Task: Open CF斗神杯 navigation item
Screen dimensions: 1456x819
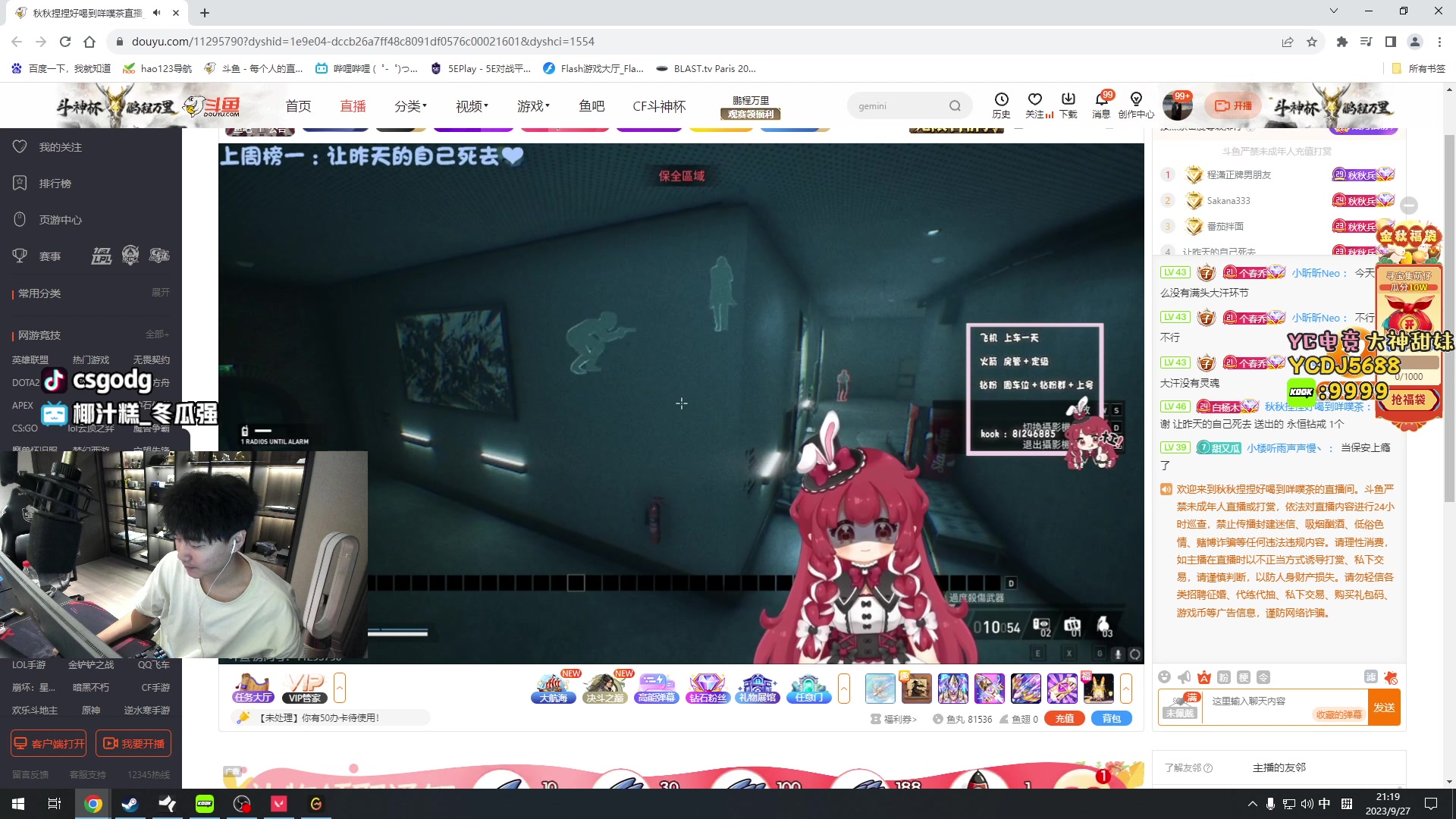Action: [x=659, y=106]
